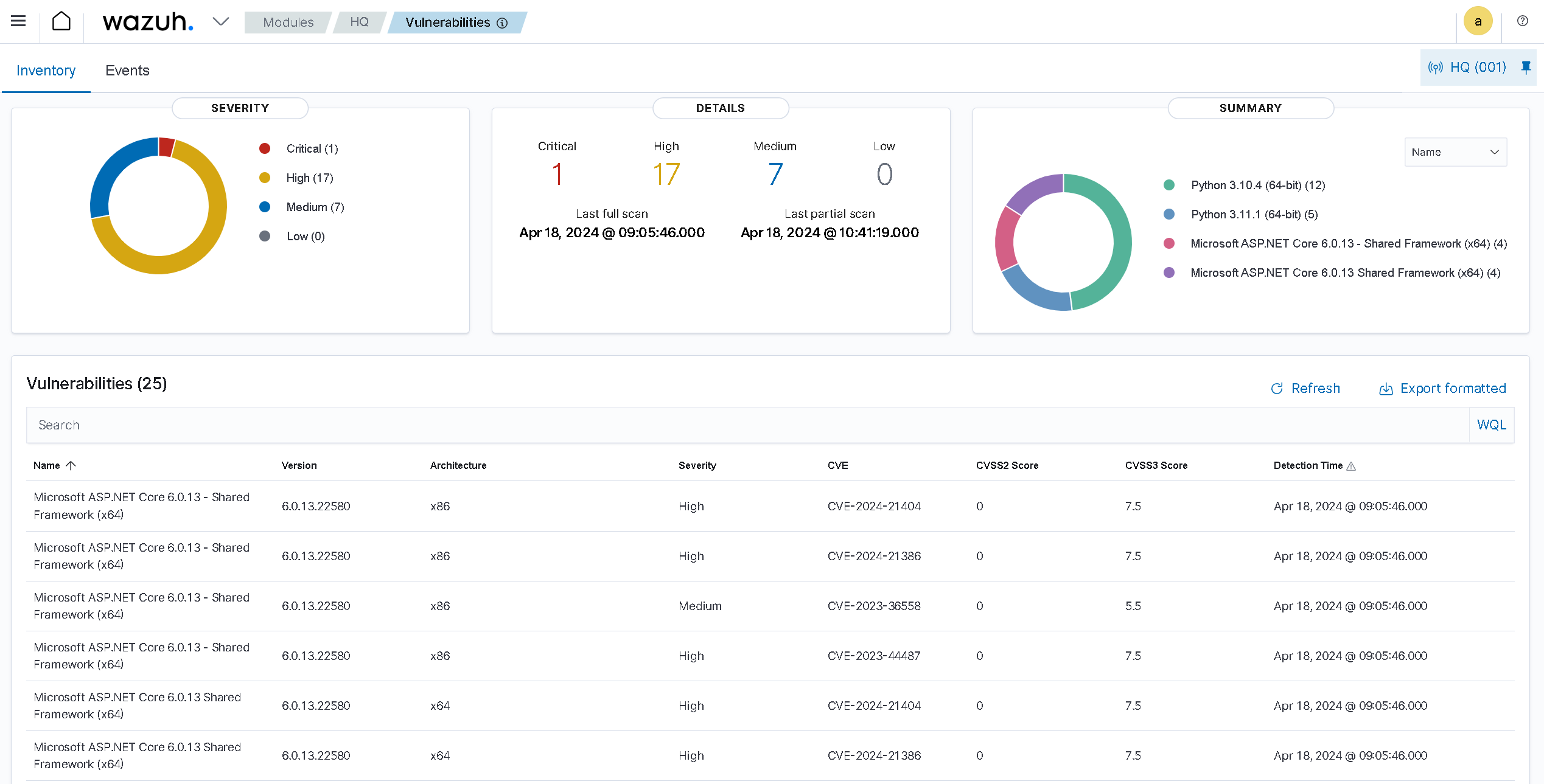
Task: Click the Medium (7) blue legend dot
Action: tap(265, 207)
